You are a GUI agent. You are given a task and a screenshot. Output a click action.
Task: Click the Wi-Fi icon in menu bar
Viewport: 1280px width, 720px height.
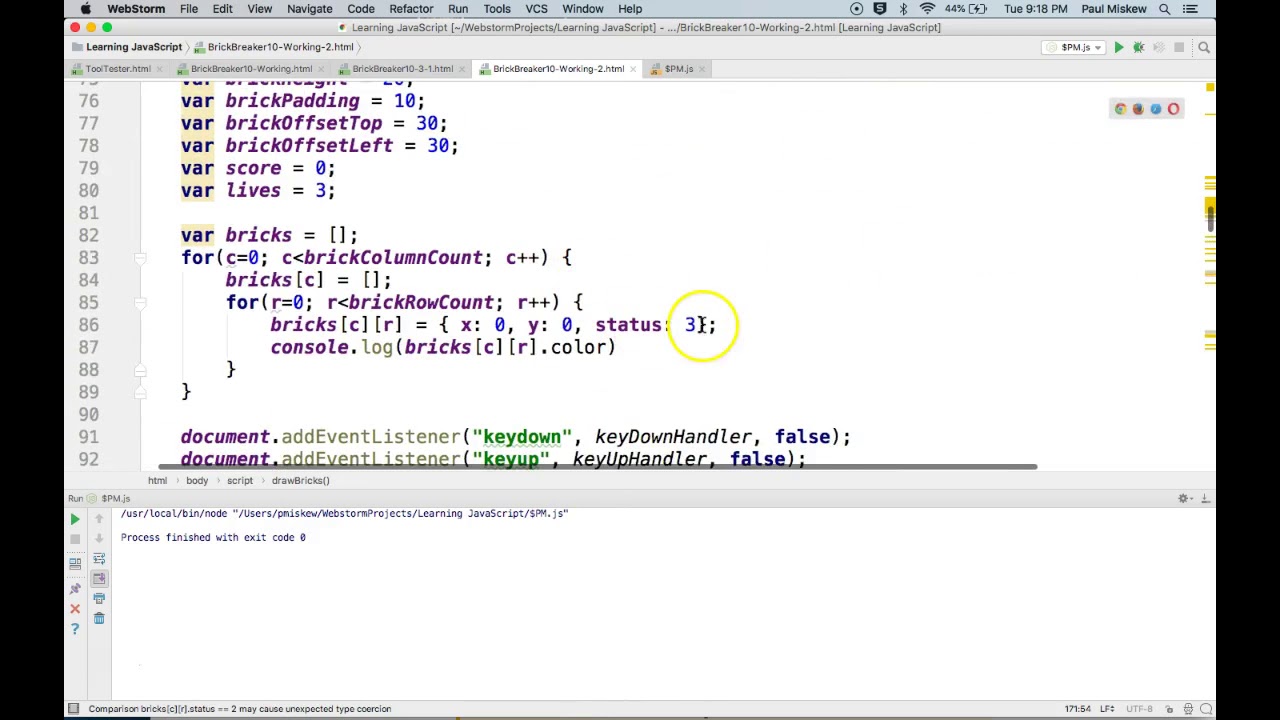coord(927,9)
